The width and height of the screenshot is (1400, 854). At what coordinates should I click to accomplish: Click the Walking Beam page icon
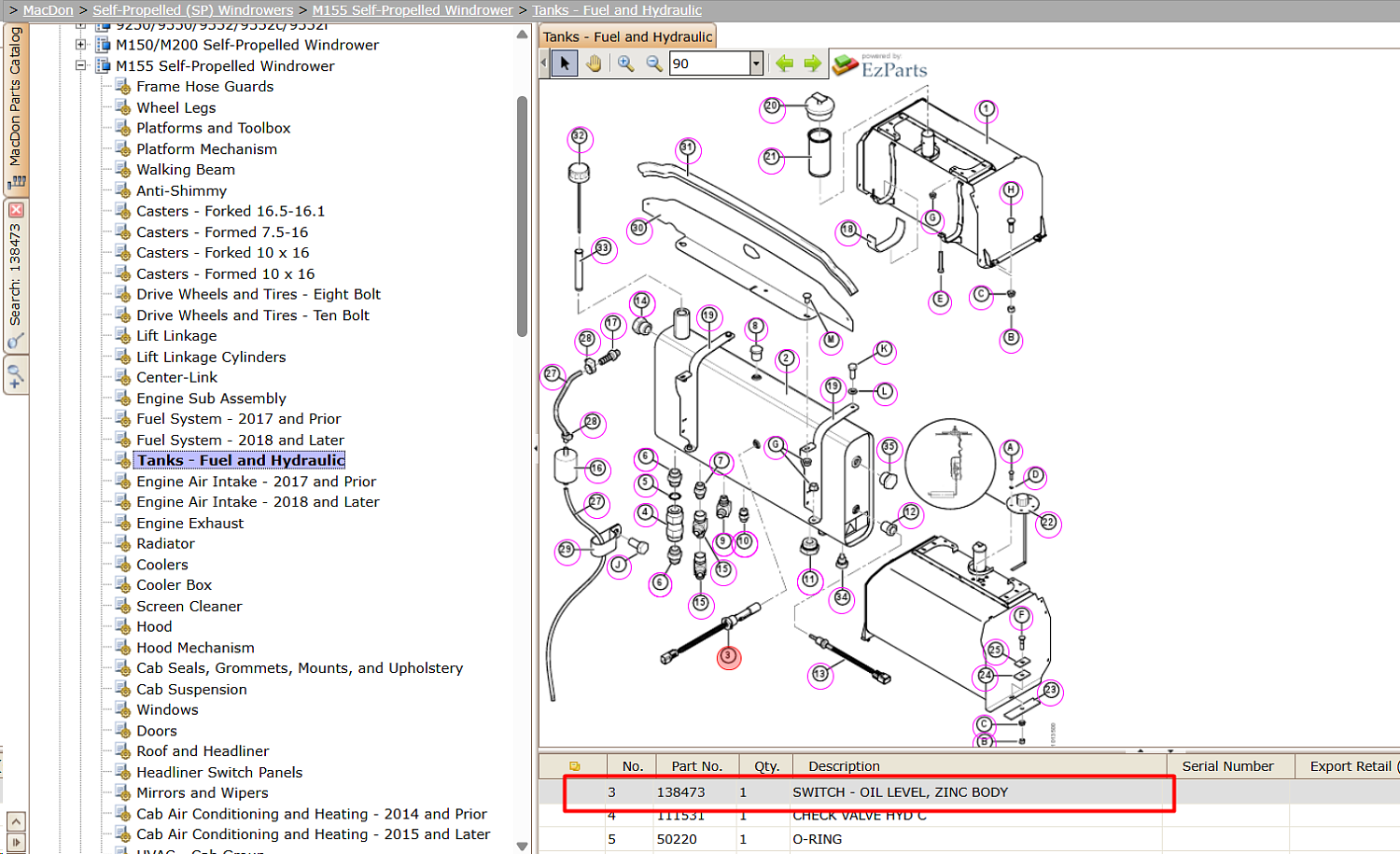(122, 169)
